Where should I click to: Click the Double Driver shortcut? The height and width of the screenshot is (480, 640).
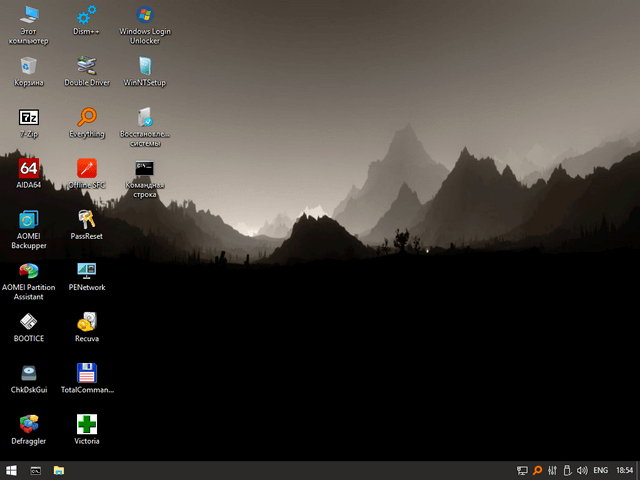(87, 66)
